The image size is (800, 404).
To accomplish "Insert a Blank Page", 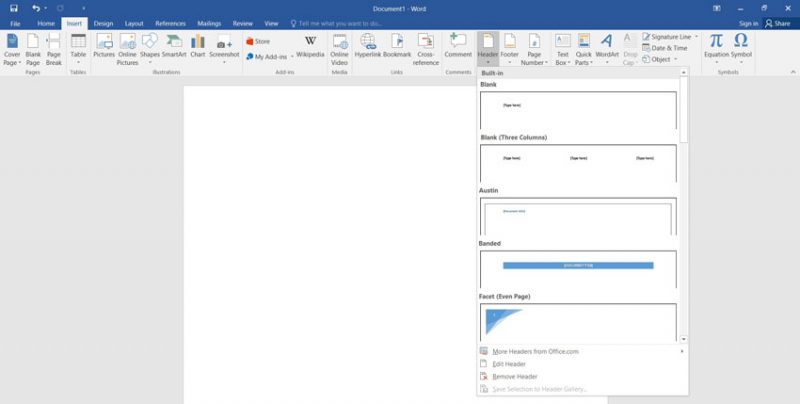I will coord(33,49).
